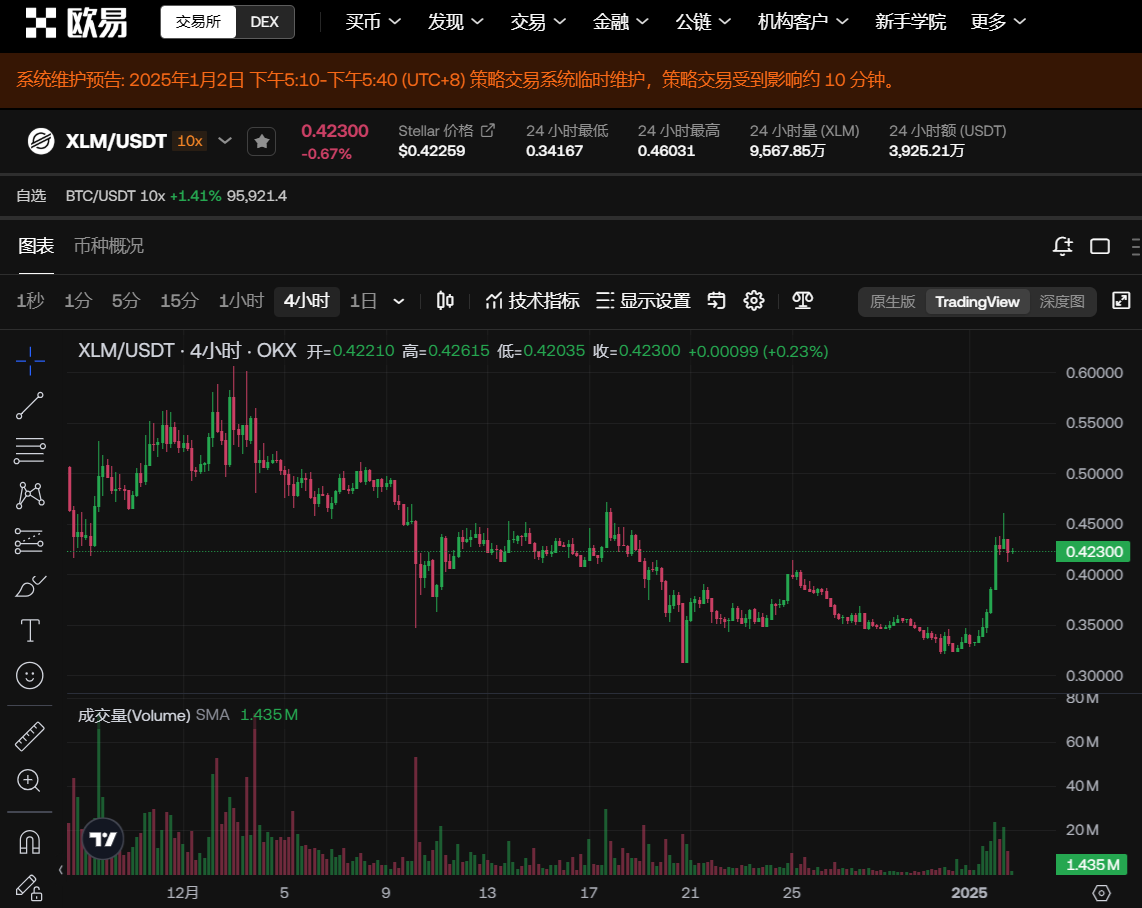
Task: Toggle XLM/USDT favorite star
Action: (261, 142)
